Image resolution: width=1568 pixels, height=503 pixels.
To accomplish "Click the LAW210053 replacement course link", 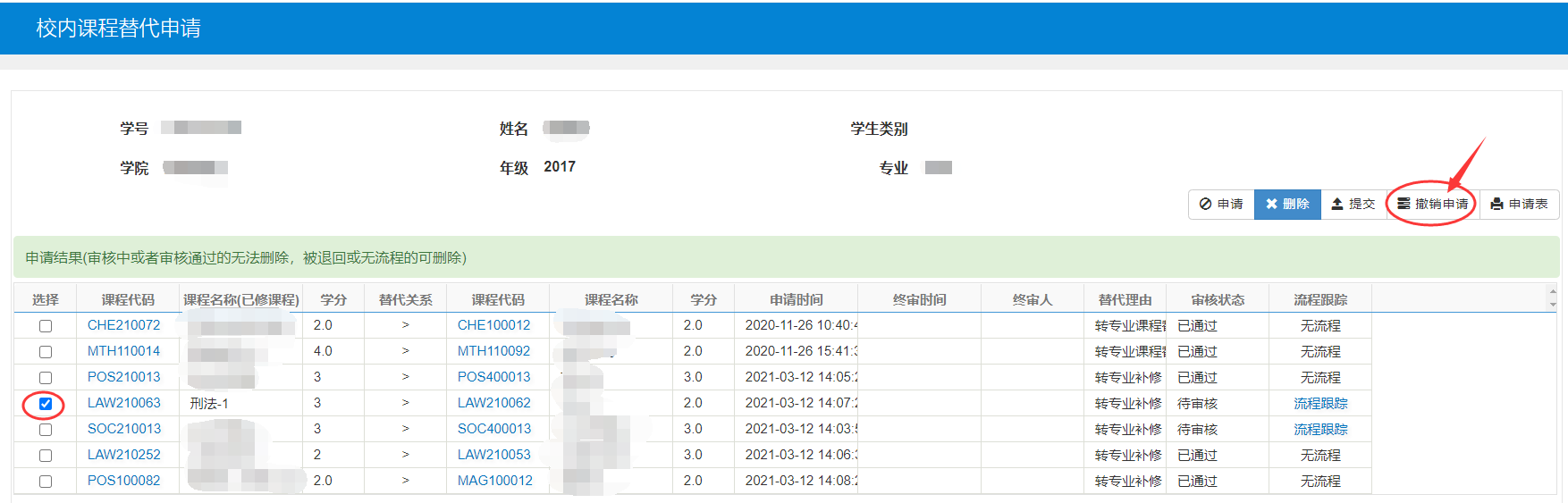I will [493, 455].
